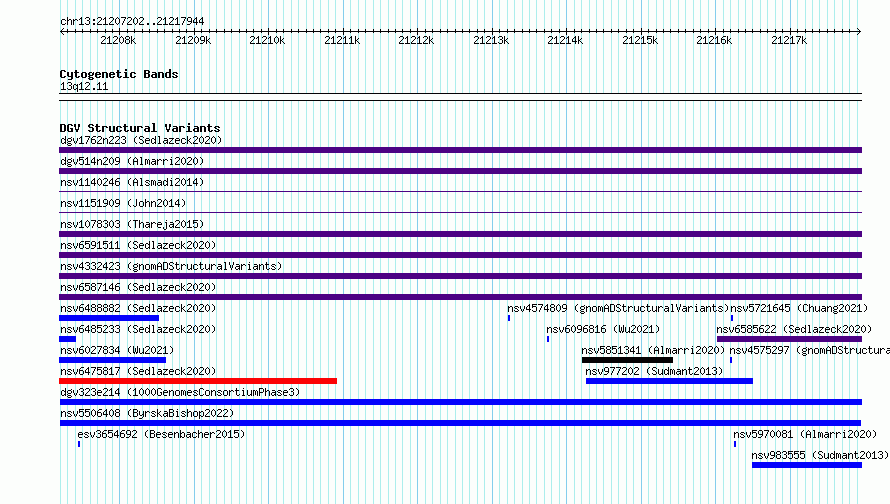This screenshot has height=504, width=890.
Task: Select the nsv1140246 (Alsmadi2014) label
Action: 132,182
